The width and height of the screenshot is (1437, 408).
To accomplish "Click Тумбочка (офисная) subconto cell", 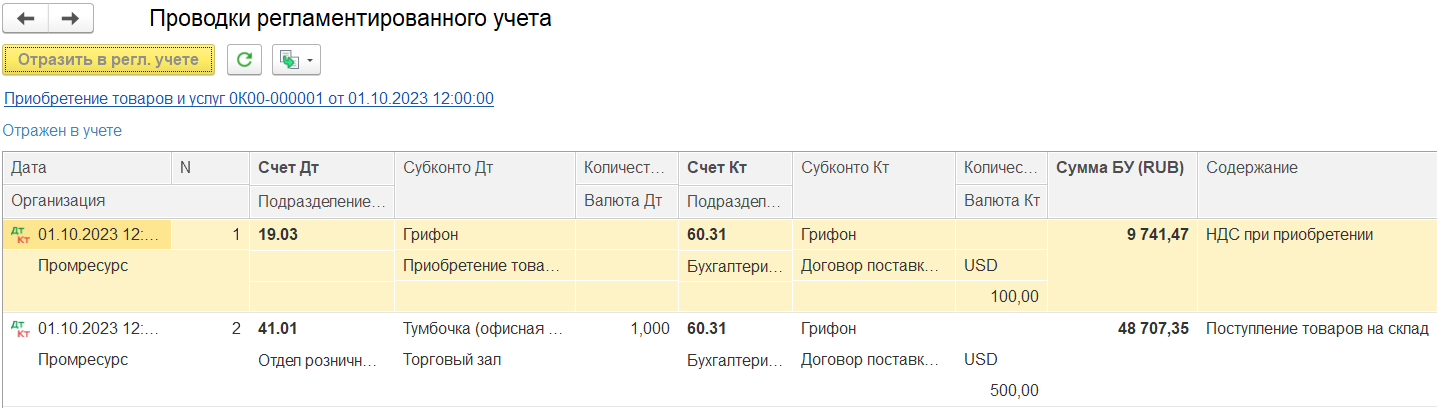I will tap(485, 328).
